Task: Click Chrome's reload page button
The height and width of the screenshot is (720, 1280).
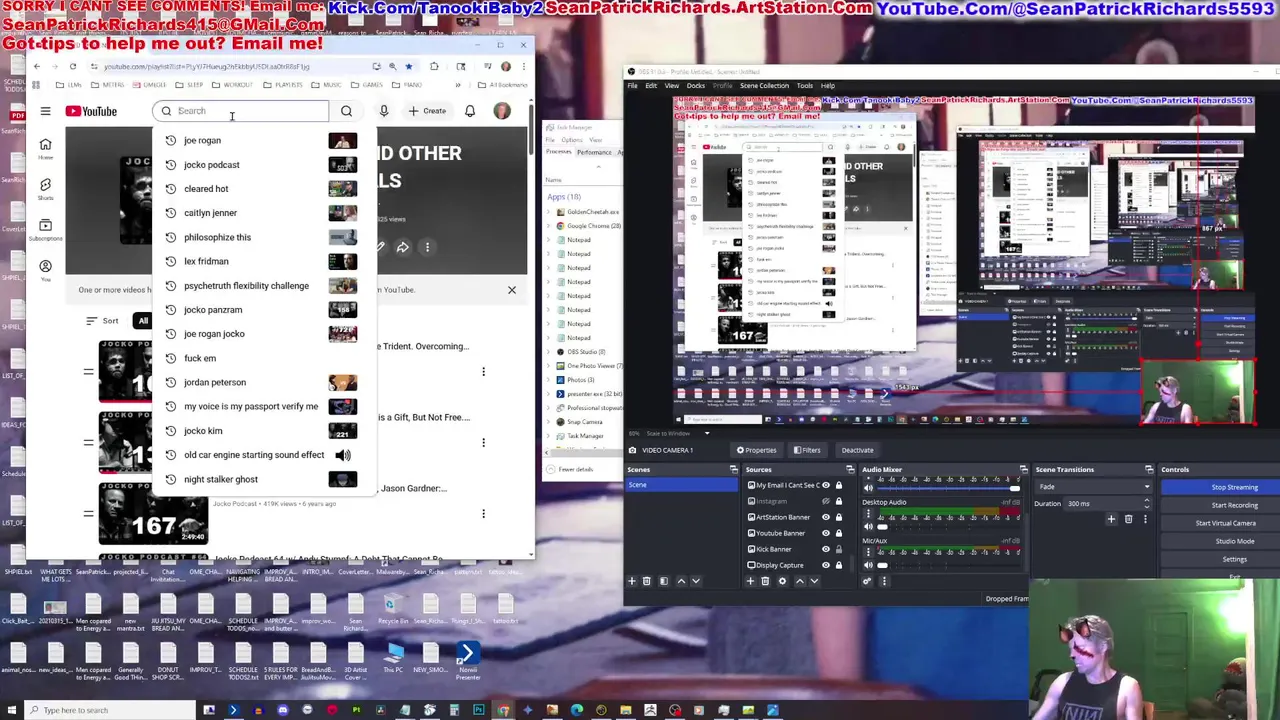Action: point(72,66)
